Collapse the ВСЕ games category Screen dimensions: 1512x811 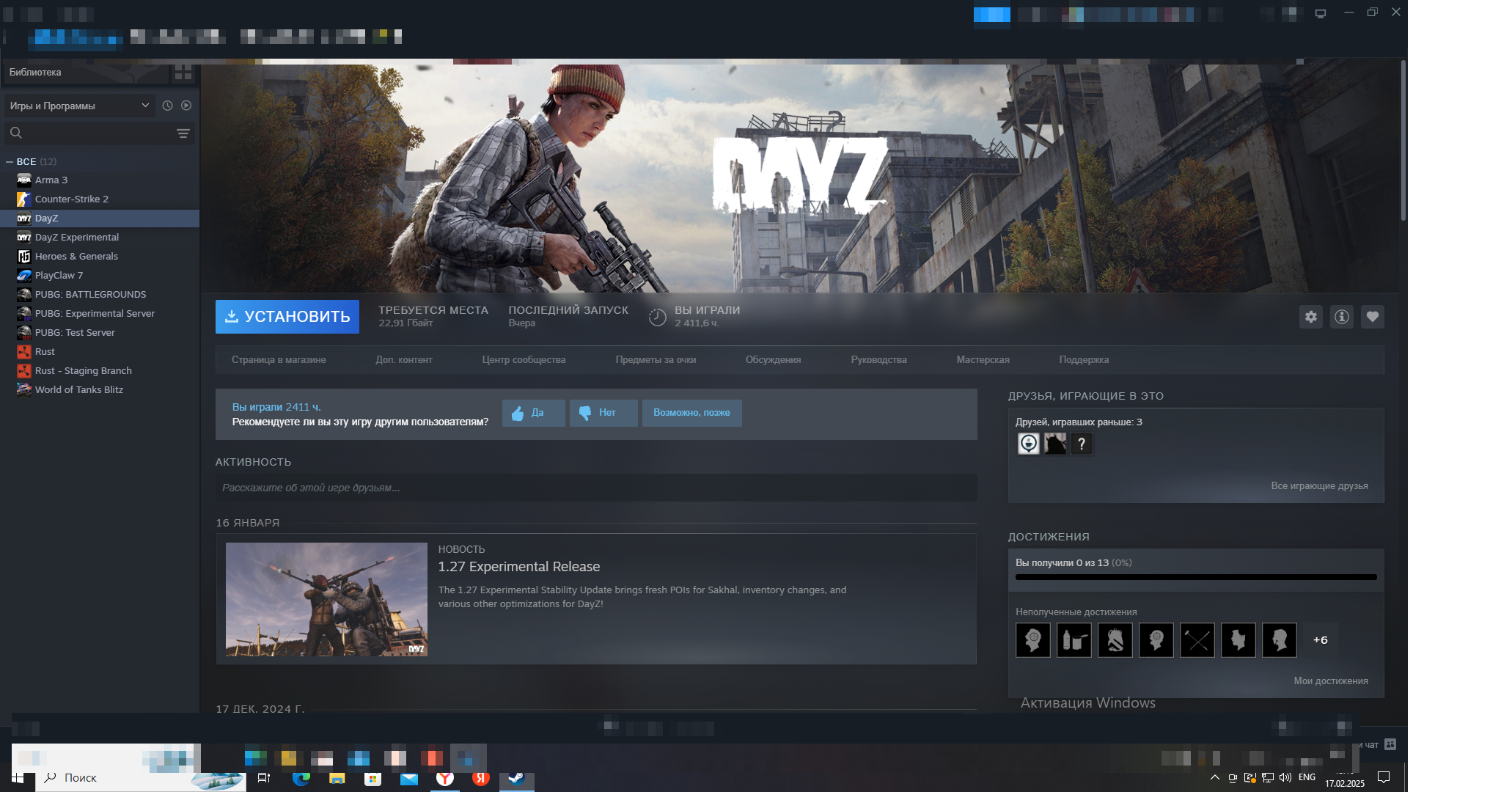tap(10, 161)
